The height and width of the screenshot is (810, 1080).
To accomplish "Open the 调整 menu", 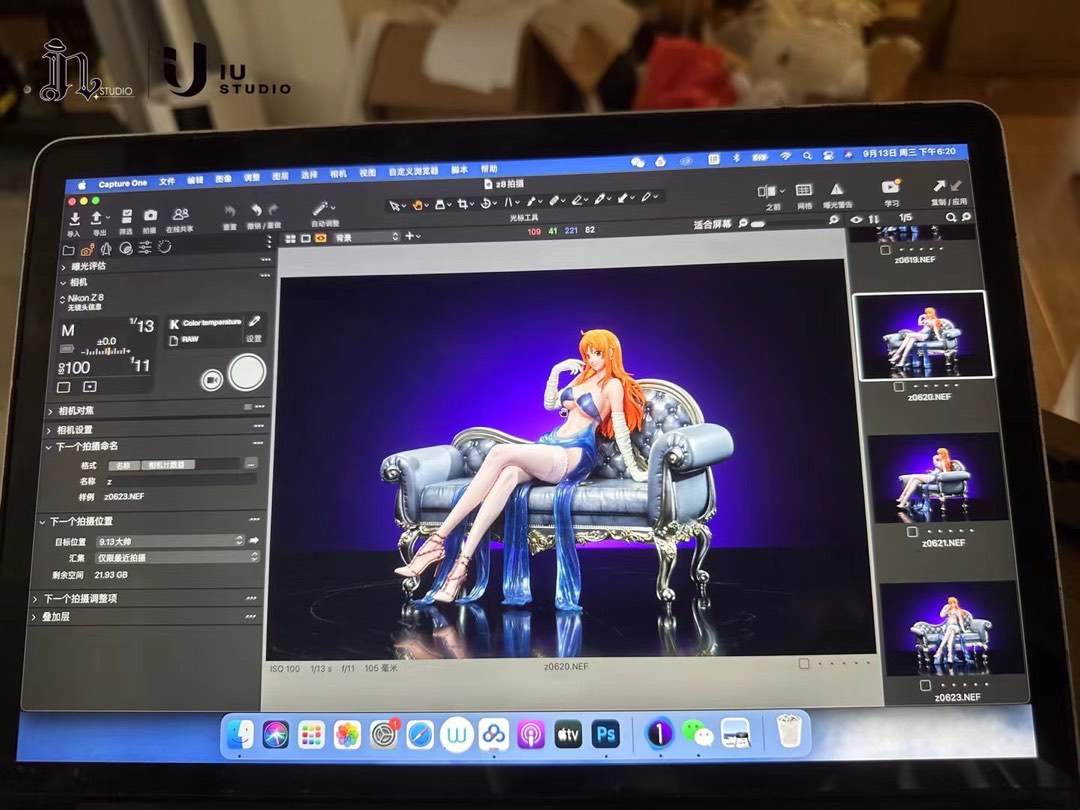I will (252, 178).
